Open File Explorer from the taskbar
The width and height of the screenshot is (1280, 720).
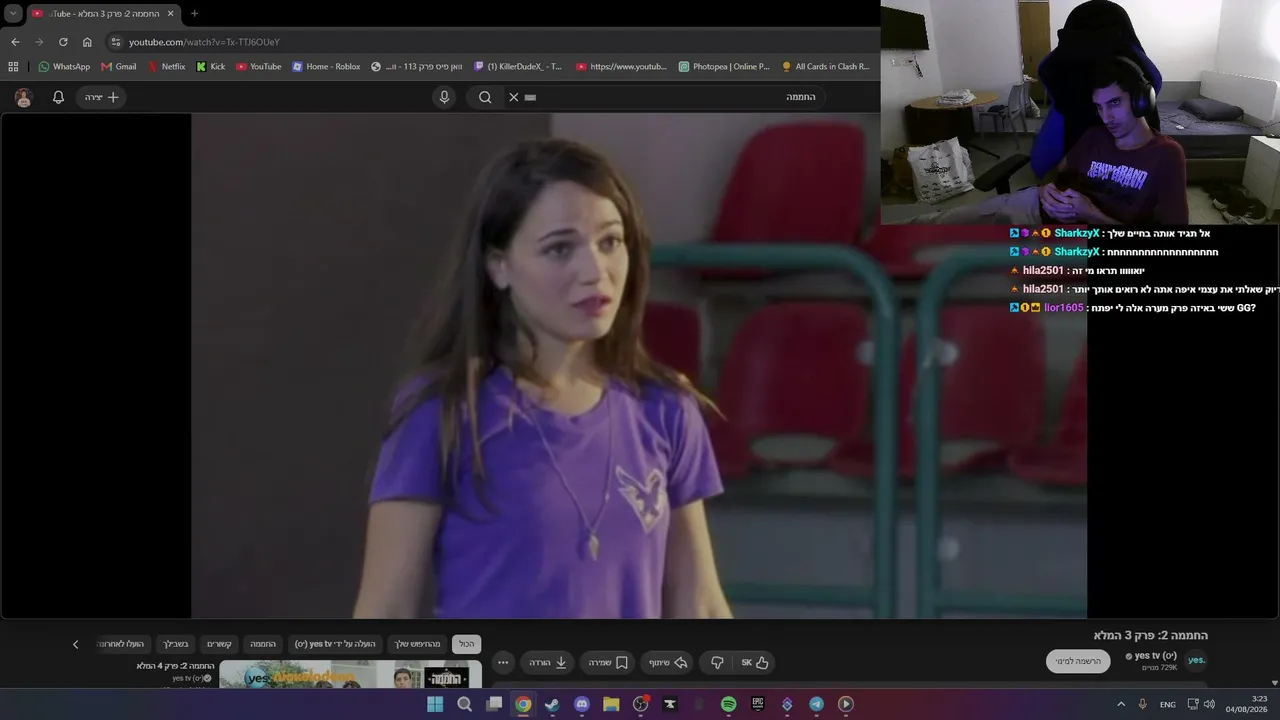(x=611, y=704)
